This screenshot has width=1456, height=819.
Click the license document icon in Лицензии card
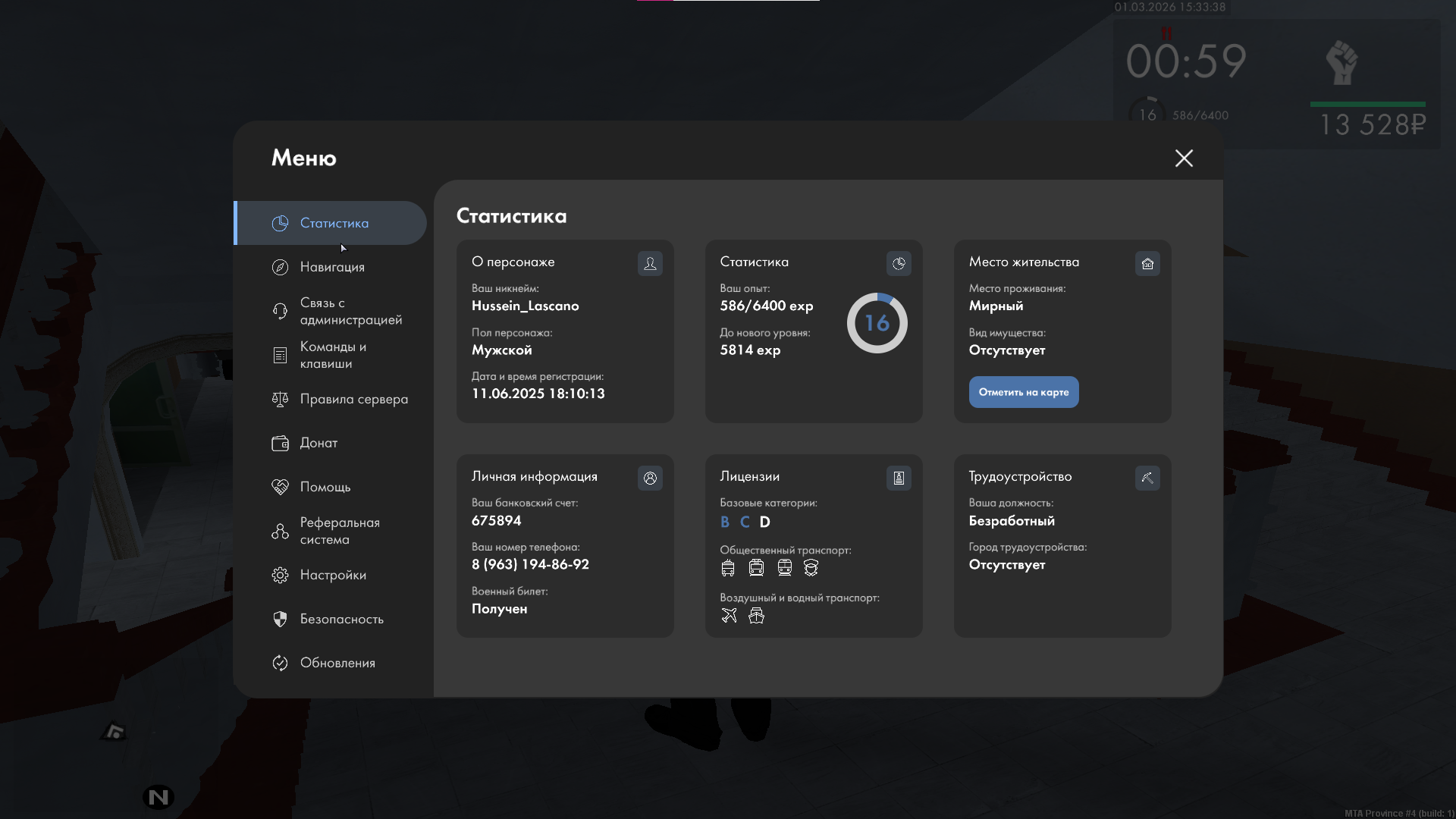(x=899, y=478)
